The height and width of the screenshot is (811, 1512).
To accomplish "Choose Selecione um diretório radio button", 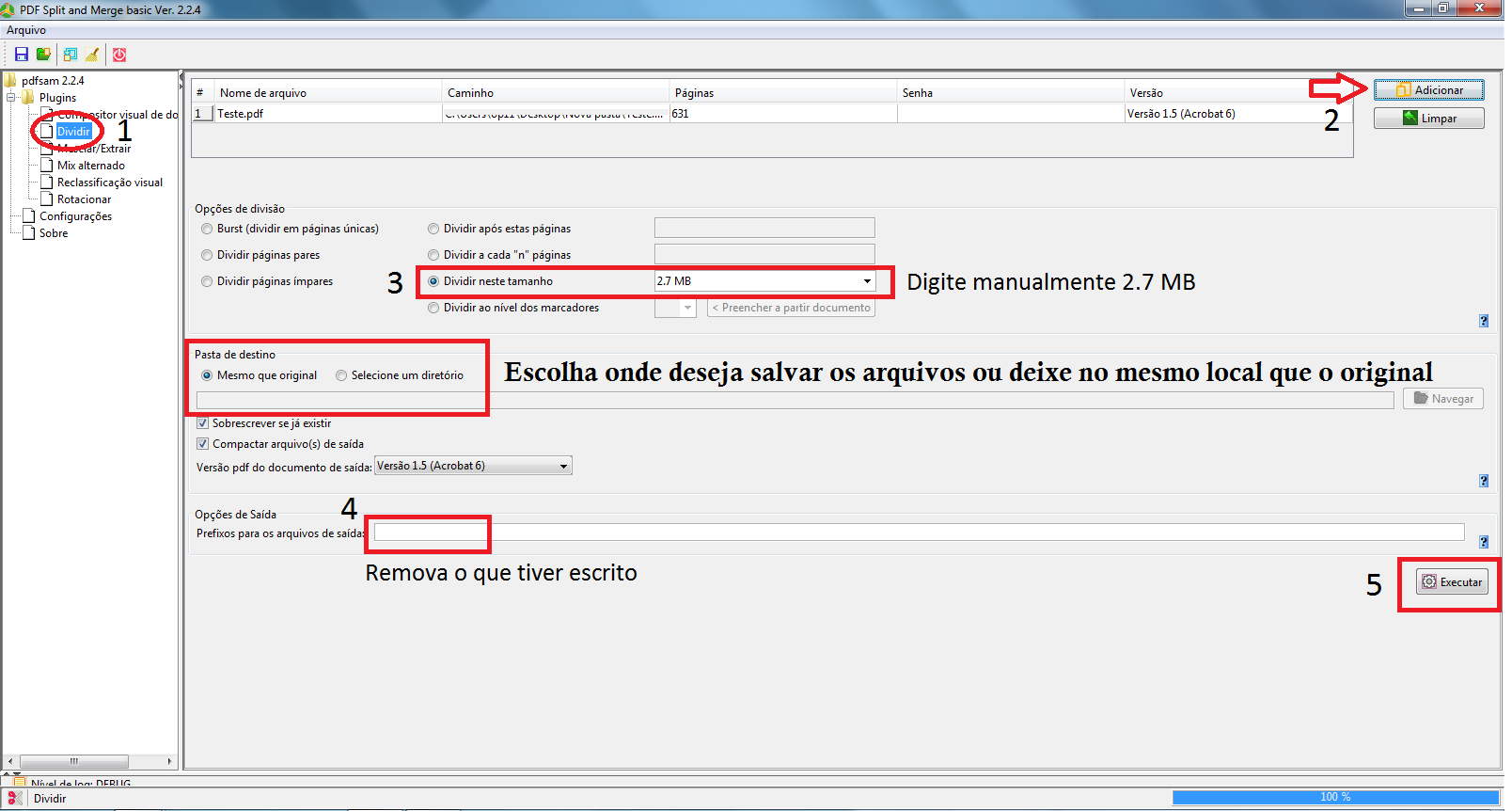I will pos(341,375).
